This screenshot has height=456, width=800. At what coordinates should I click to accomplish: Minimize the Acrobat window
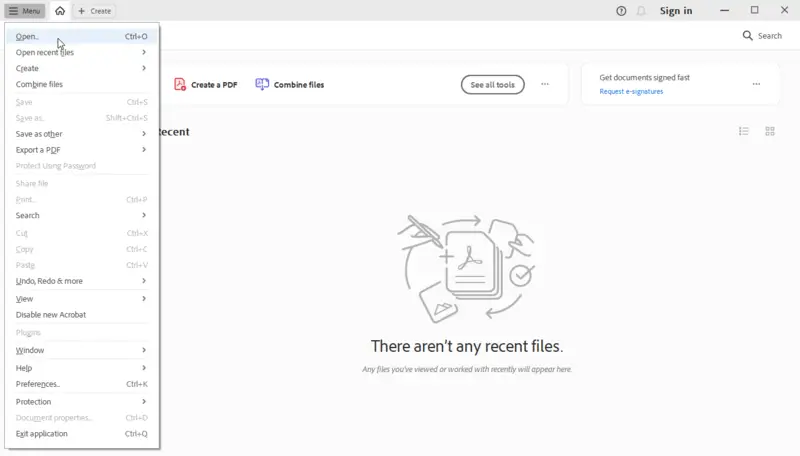pos(724,11)
